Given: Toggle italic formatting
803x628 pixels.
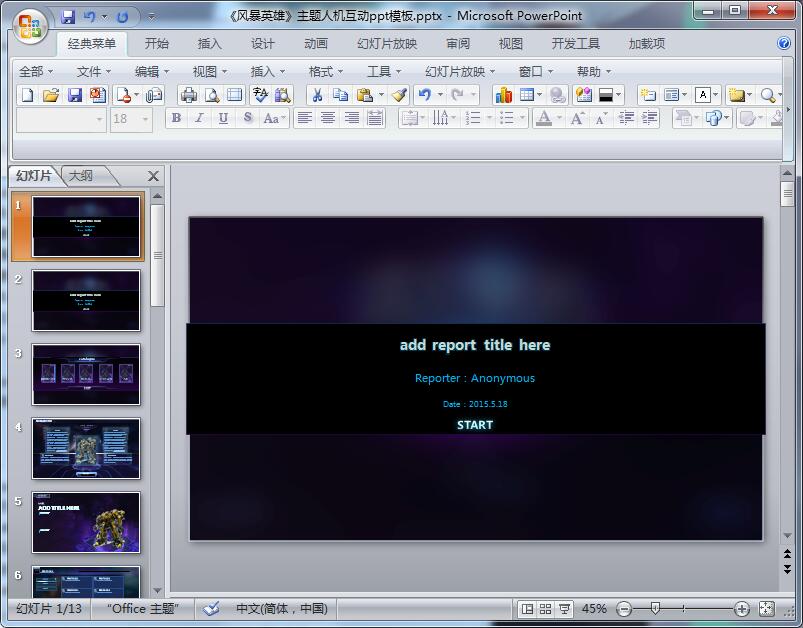Looking at the screenshot, I should coord(200,118).
